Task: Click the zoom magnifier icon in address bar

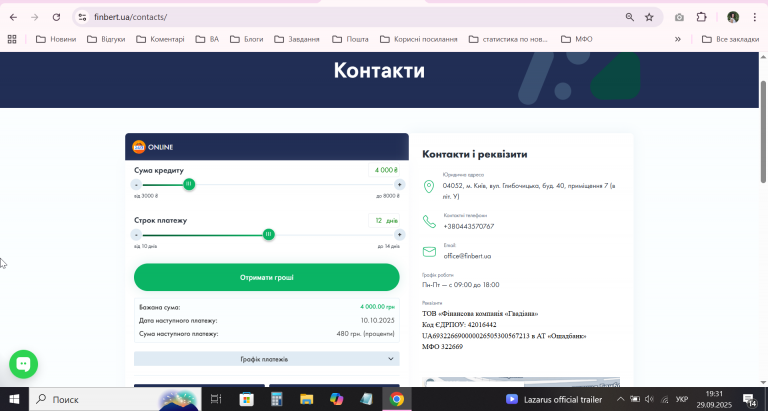Action: pyautogui.click(x=630, y=17)
